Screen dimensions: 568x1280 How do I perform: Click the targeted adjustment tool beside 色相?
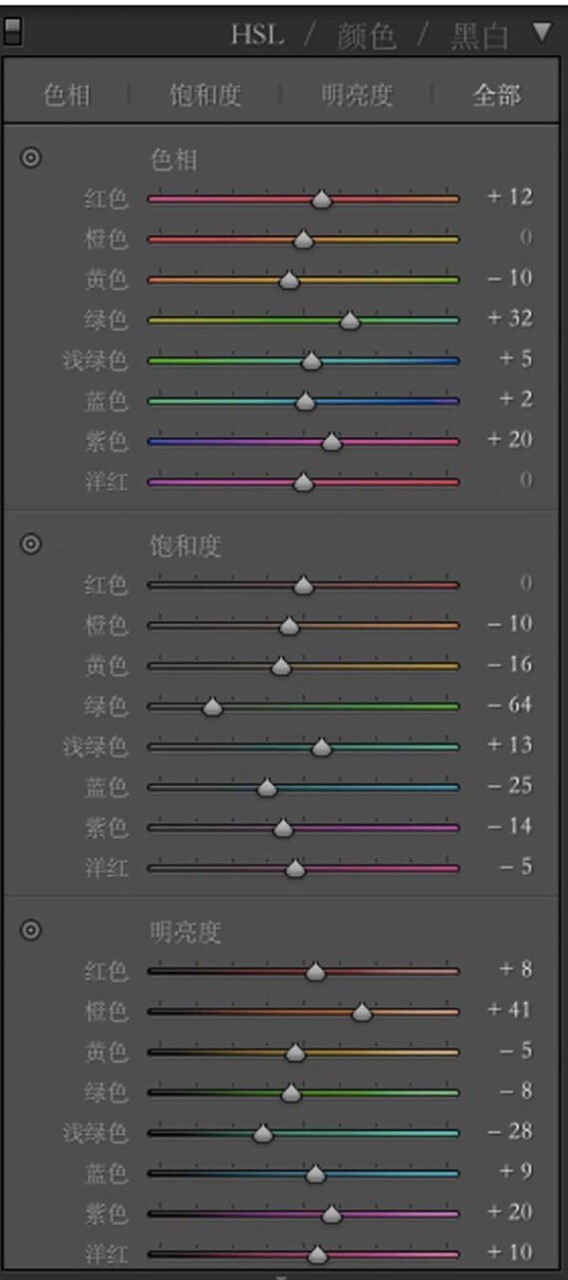click(32, 157)
